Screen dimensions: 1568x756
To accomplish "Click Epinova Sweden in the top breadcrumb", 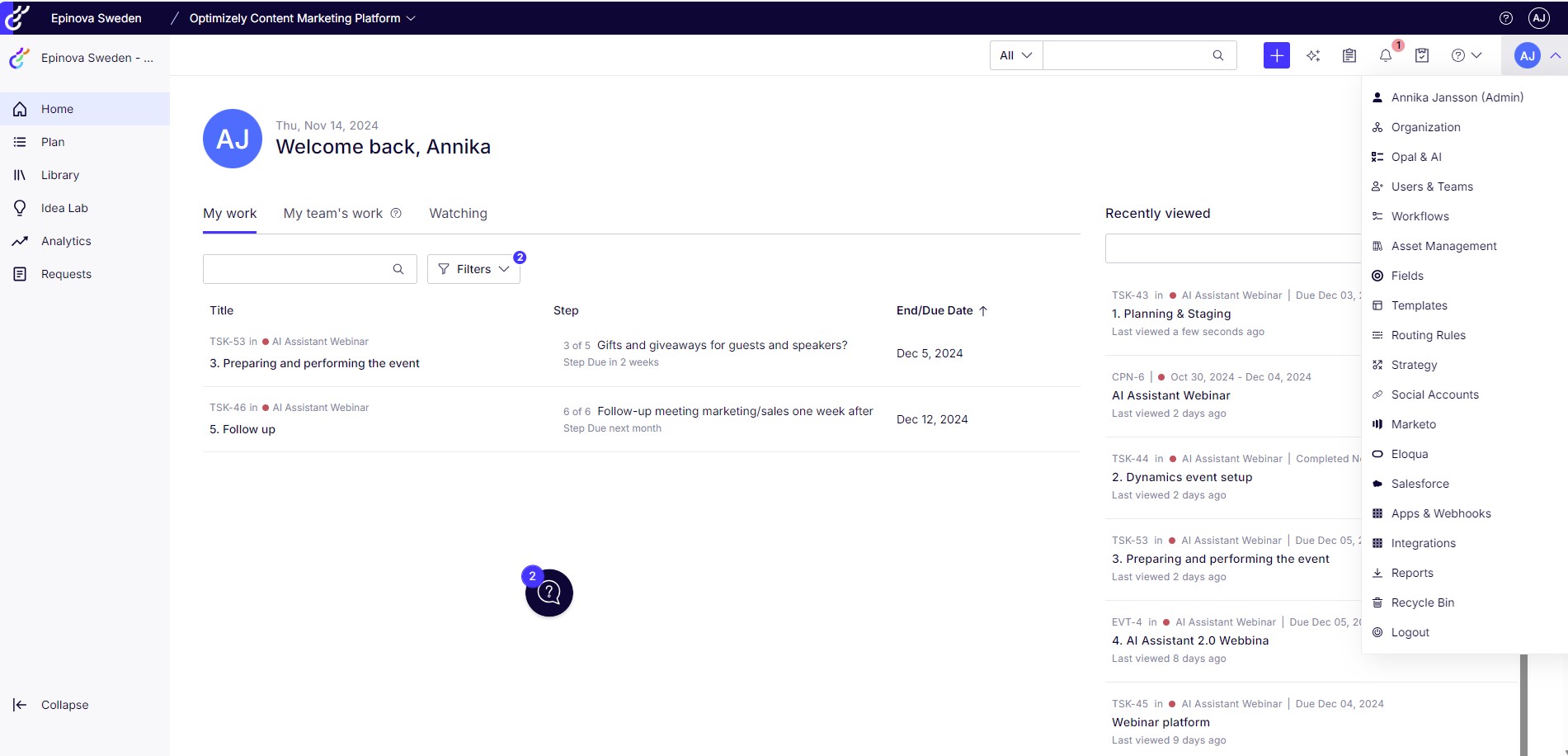I will click(x=96, y=18).
